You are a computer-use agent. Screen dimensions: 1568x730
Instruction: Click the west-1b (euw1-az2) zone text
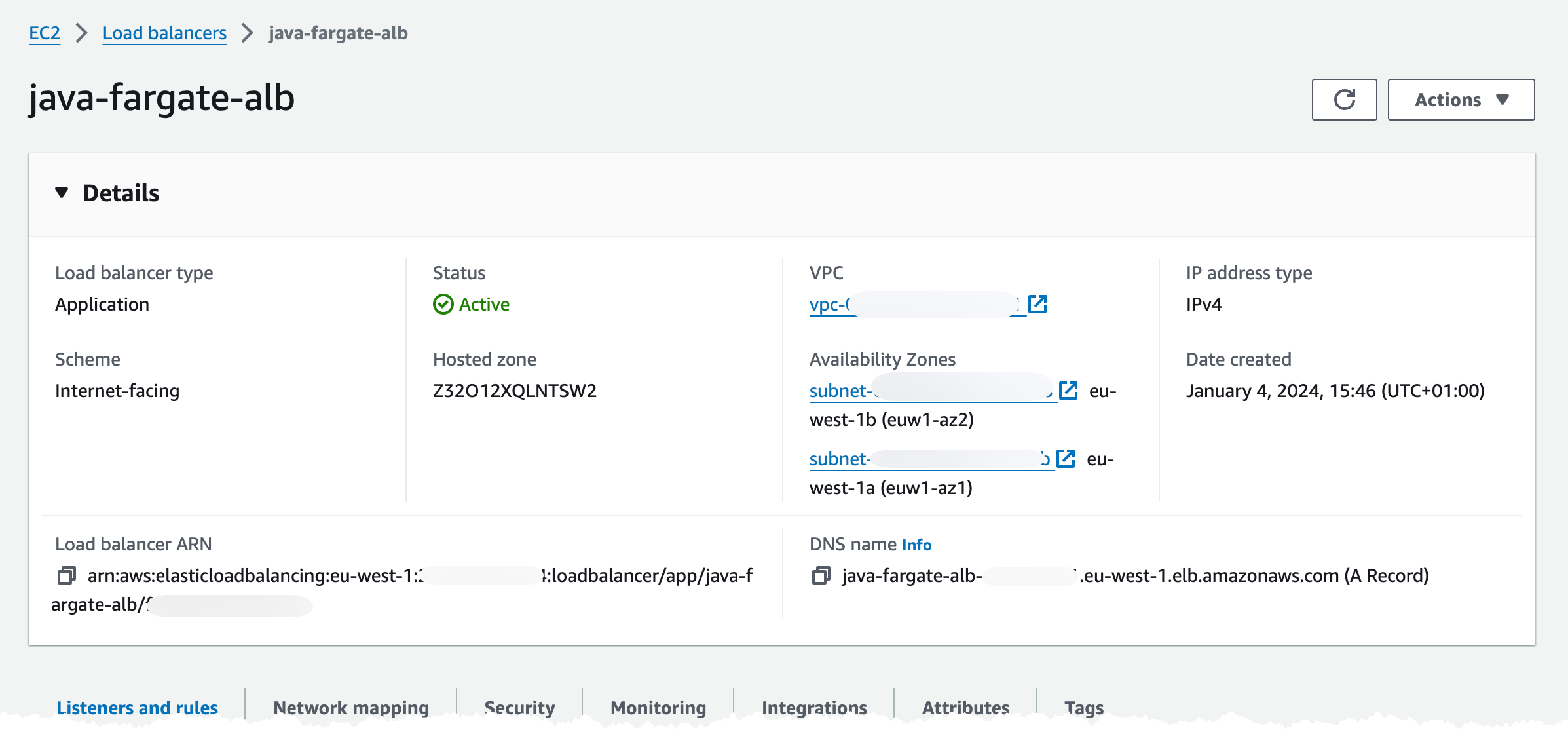point(891,420)
